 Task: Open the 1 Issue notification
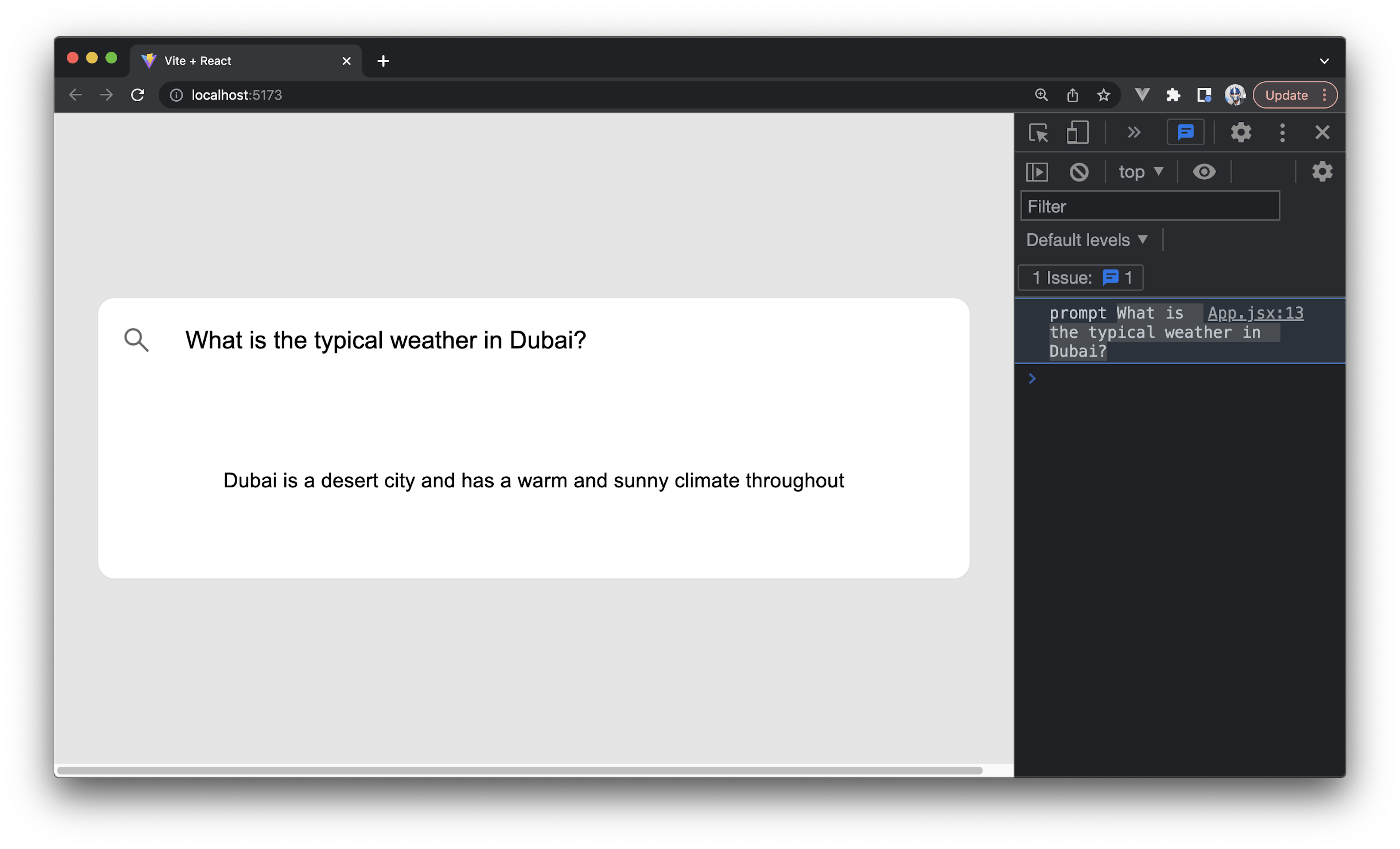[x=1079, y=277]
